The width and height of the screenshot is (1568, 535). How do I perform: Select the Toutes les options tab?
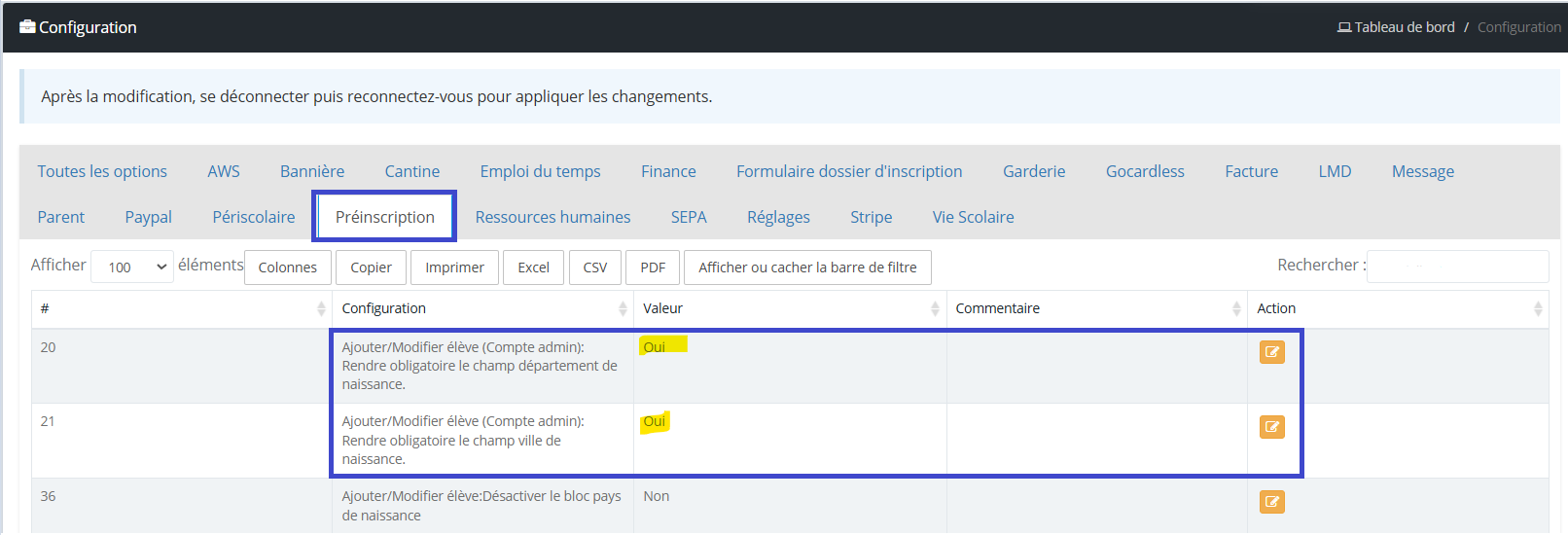click(x=102, y=171)
